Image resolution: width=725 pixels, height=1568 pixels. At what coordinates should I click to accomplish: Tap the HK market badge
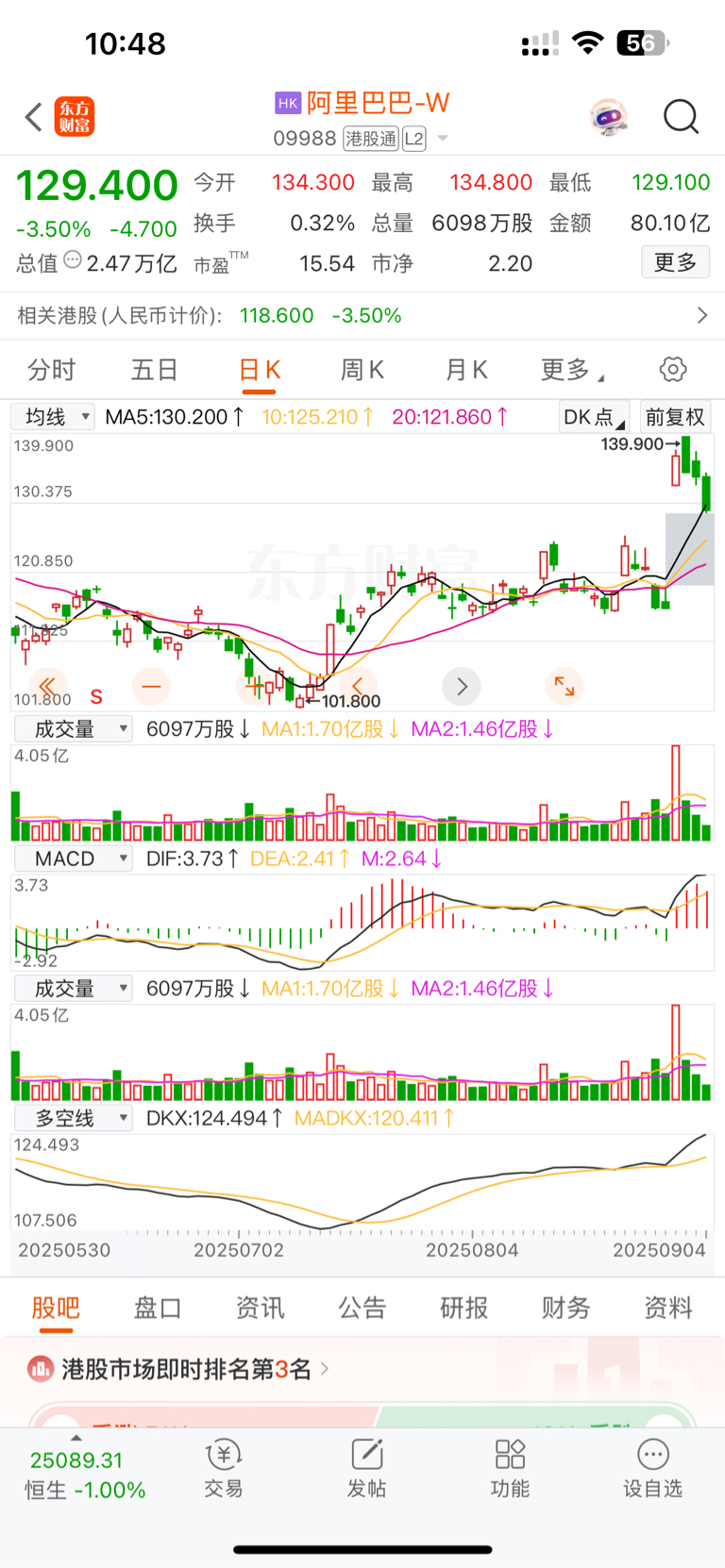288,104
